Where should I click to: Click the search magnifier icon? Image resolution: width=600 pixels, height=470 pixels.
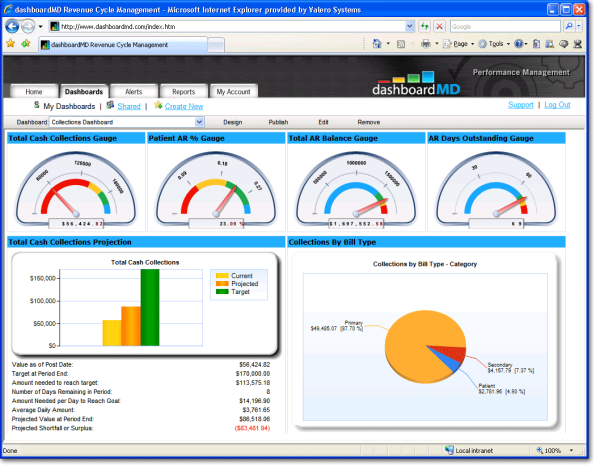coord(568,26)
